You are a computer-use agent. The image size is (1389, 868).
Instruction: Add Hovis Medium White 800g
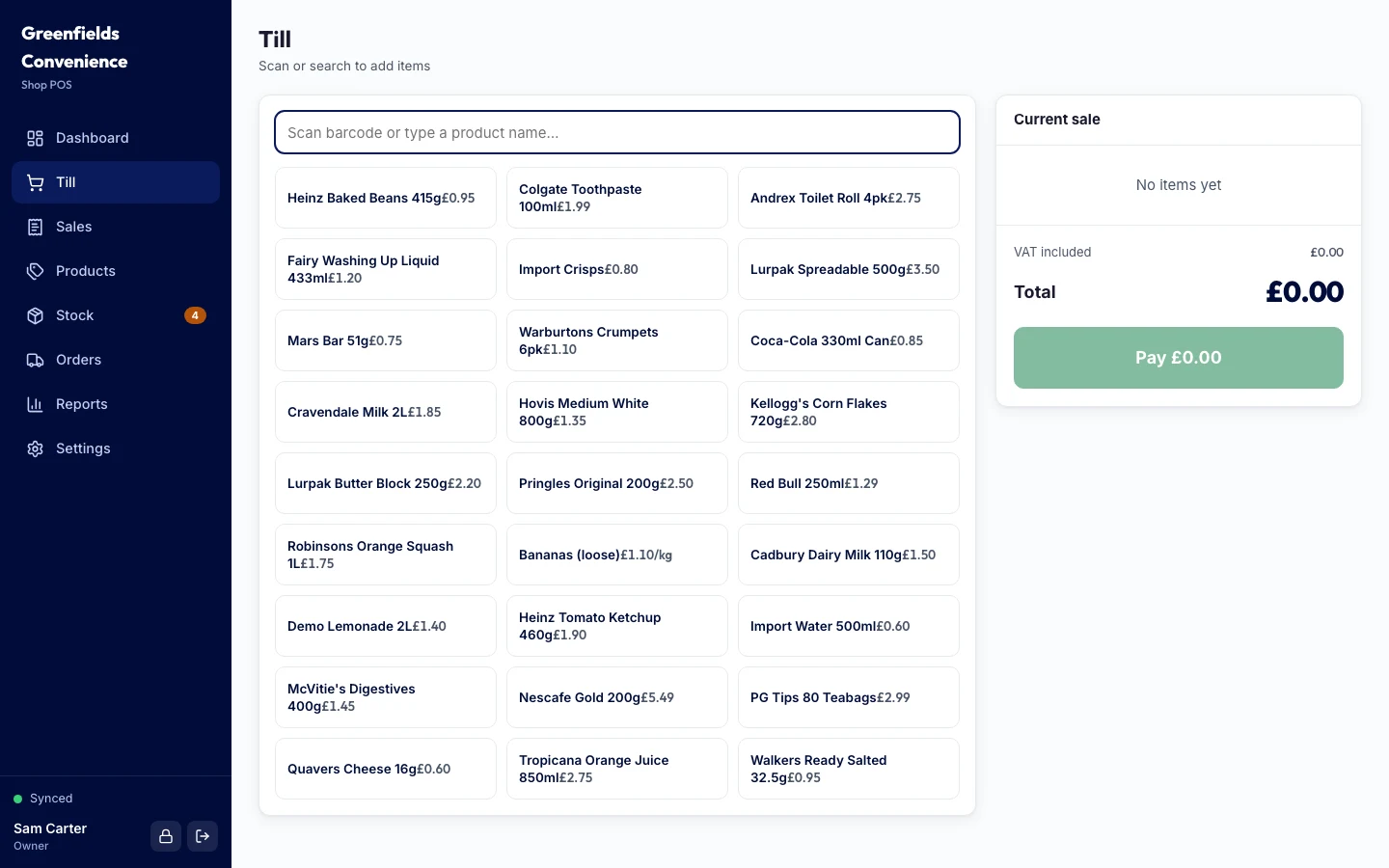(617, 412)
